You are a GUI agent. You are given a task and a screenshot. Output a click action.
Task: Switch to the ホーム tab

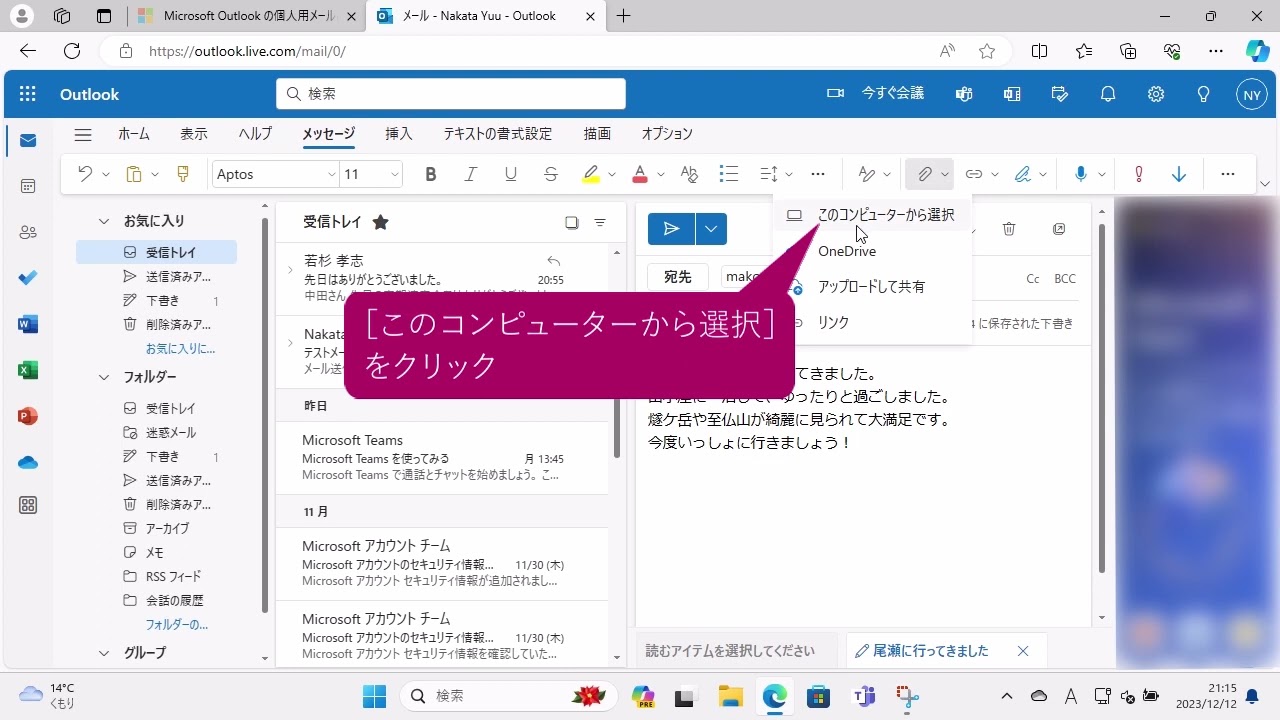pos(134,133)
